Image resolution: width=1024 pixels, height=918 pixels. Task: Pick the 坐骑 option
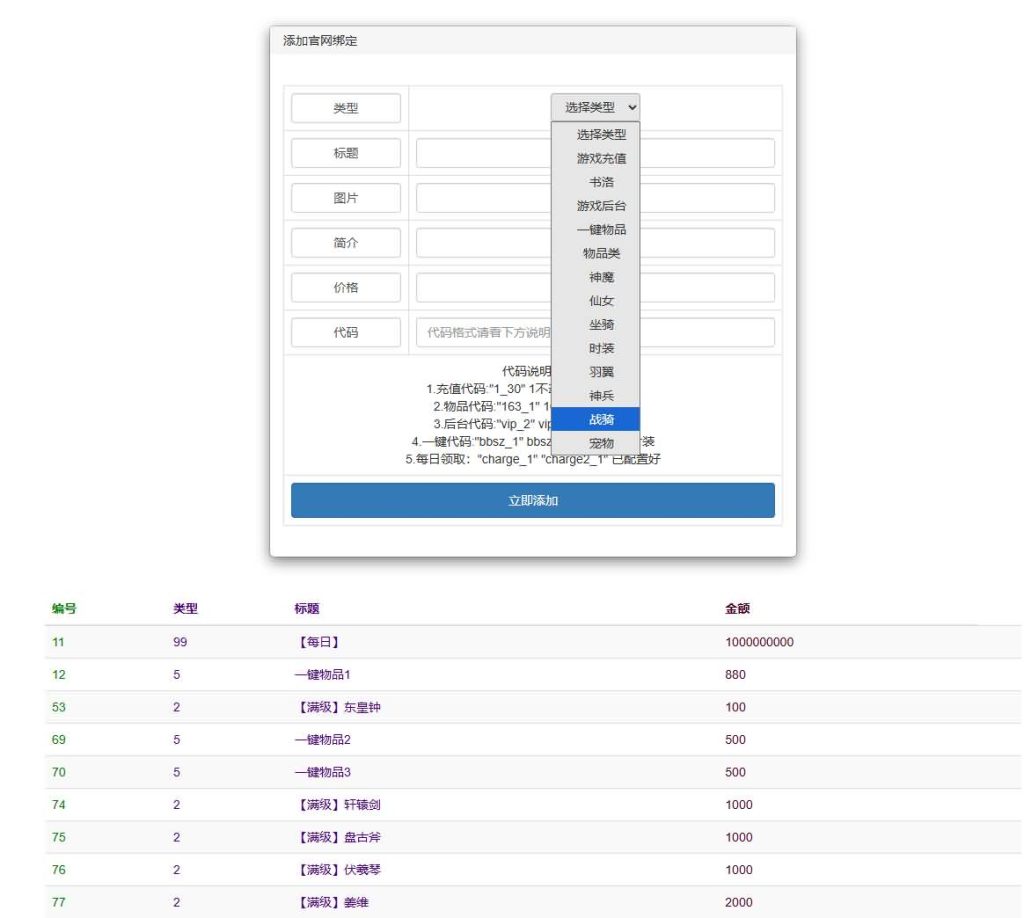(600, 325)
